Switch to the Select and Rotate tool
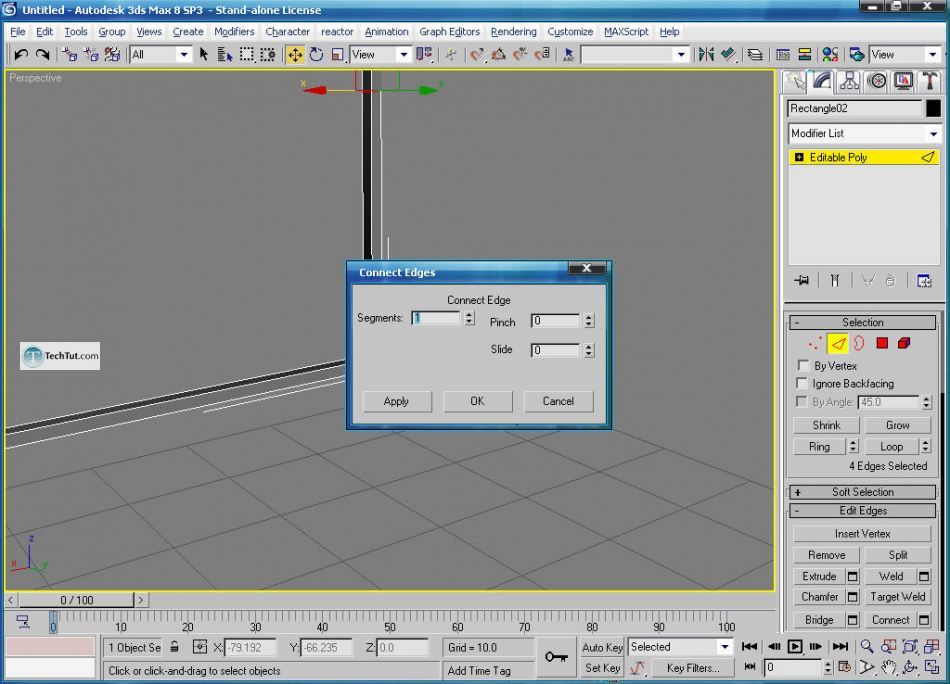The height and width of the screenshot is (684, 950). 316,55
